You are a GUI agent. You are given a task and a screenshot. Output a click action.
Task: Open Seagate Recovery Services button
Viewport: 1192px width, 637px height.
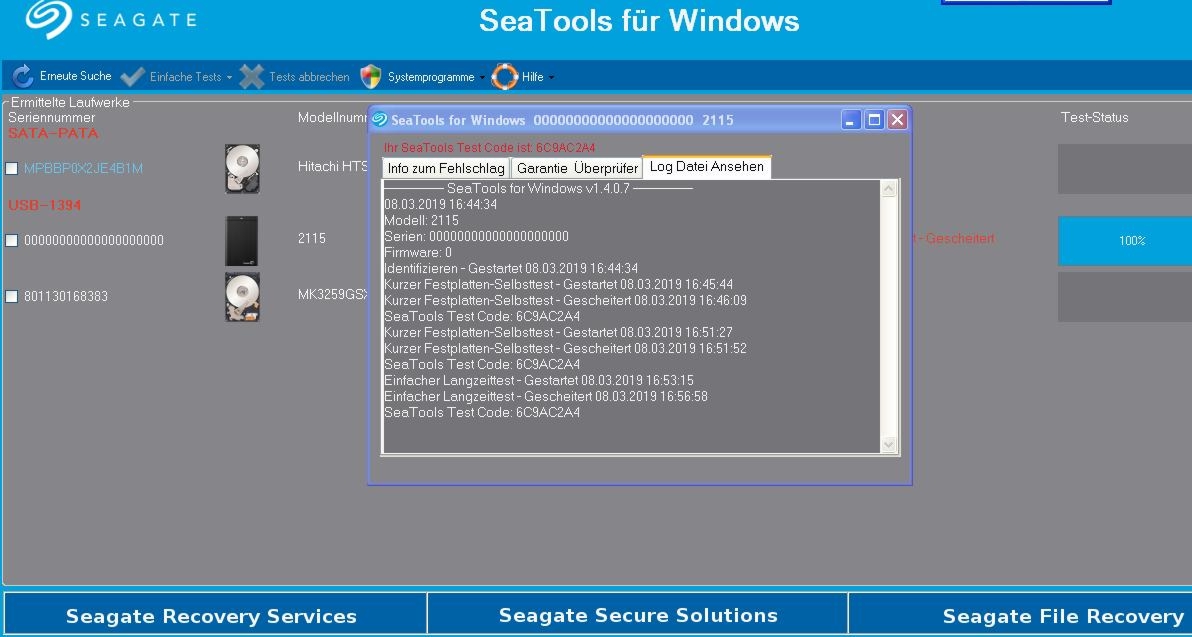215,613
